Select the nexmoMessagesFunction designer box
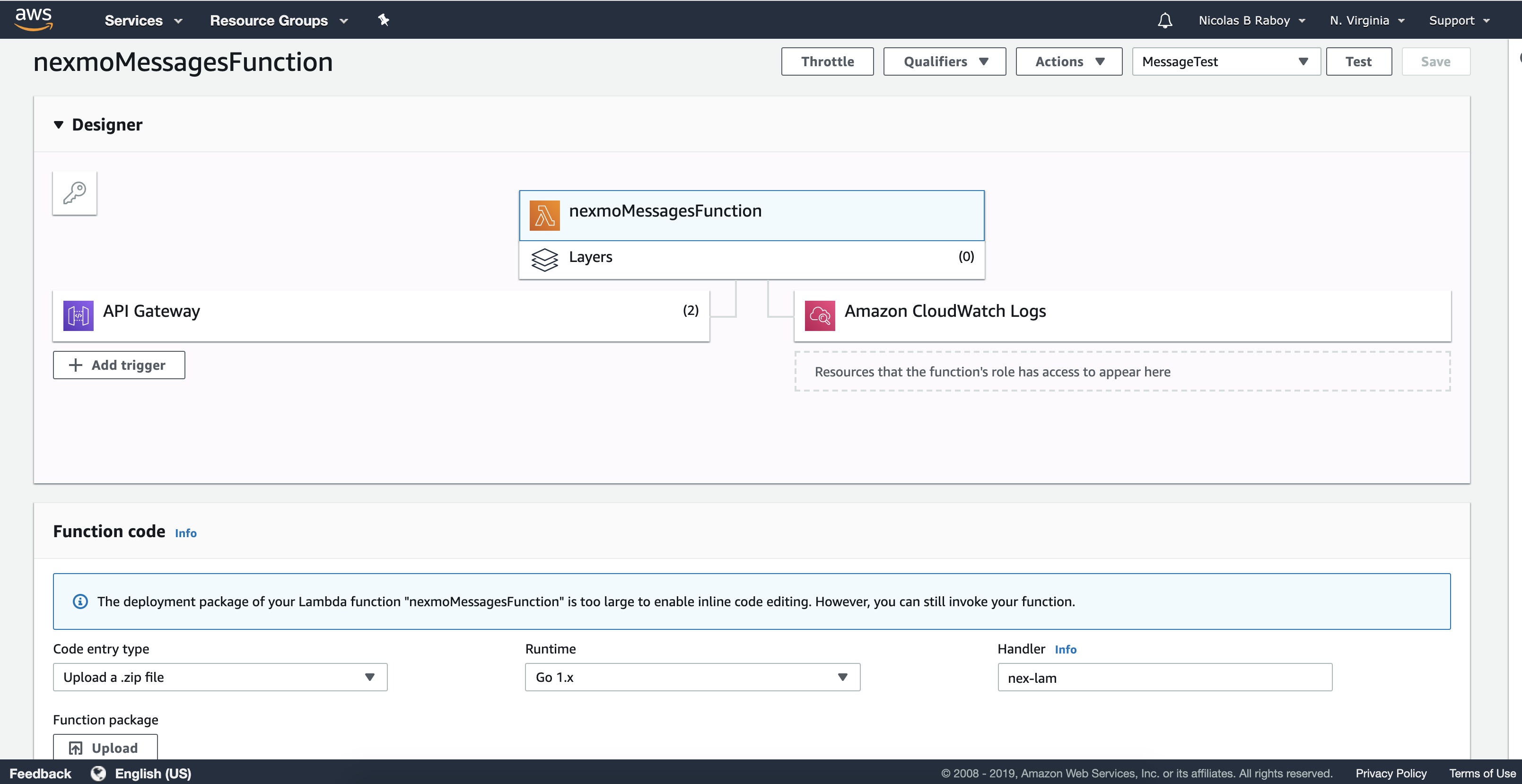Screen dimensions: 1522x784 pyautogui.click(x=752, y=215)
